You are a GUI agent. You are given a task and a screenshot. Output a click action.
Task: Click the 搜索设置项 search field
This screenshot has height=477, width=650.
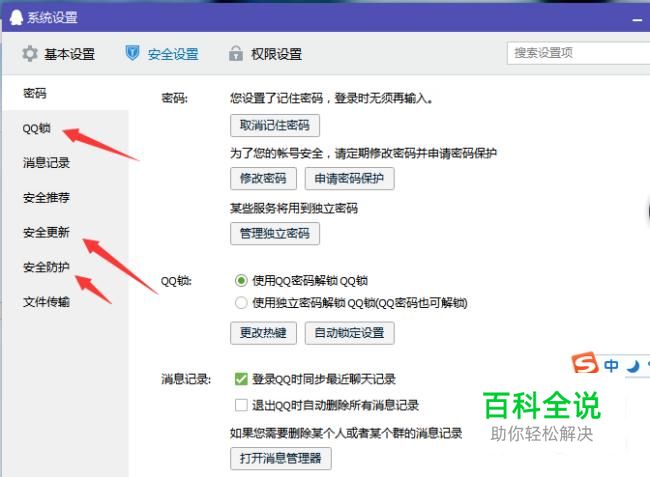point(578,53)
